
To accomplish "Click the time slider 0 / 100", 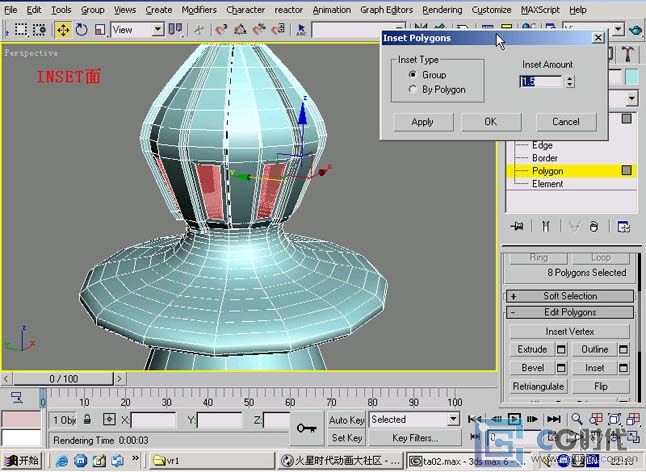I will (x=63, y=378).
